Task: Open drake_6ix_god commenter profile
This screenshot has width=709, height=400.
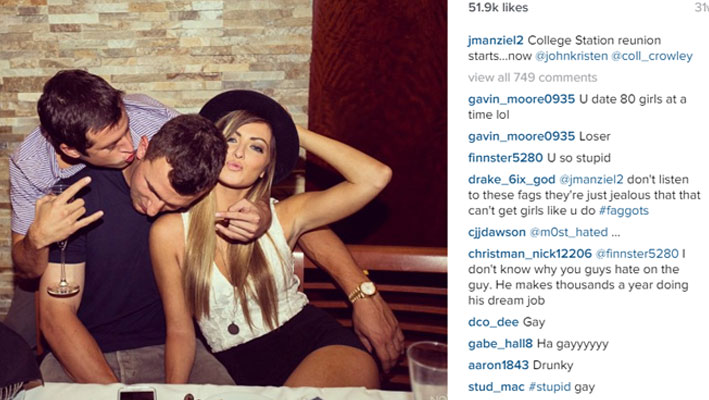Action: click(x=511, y=179)
